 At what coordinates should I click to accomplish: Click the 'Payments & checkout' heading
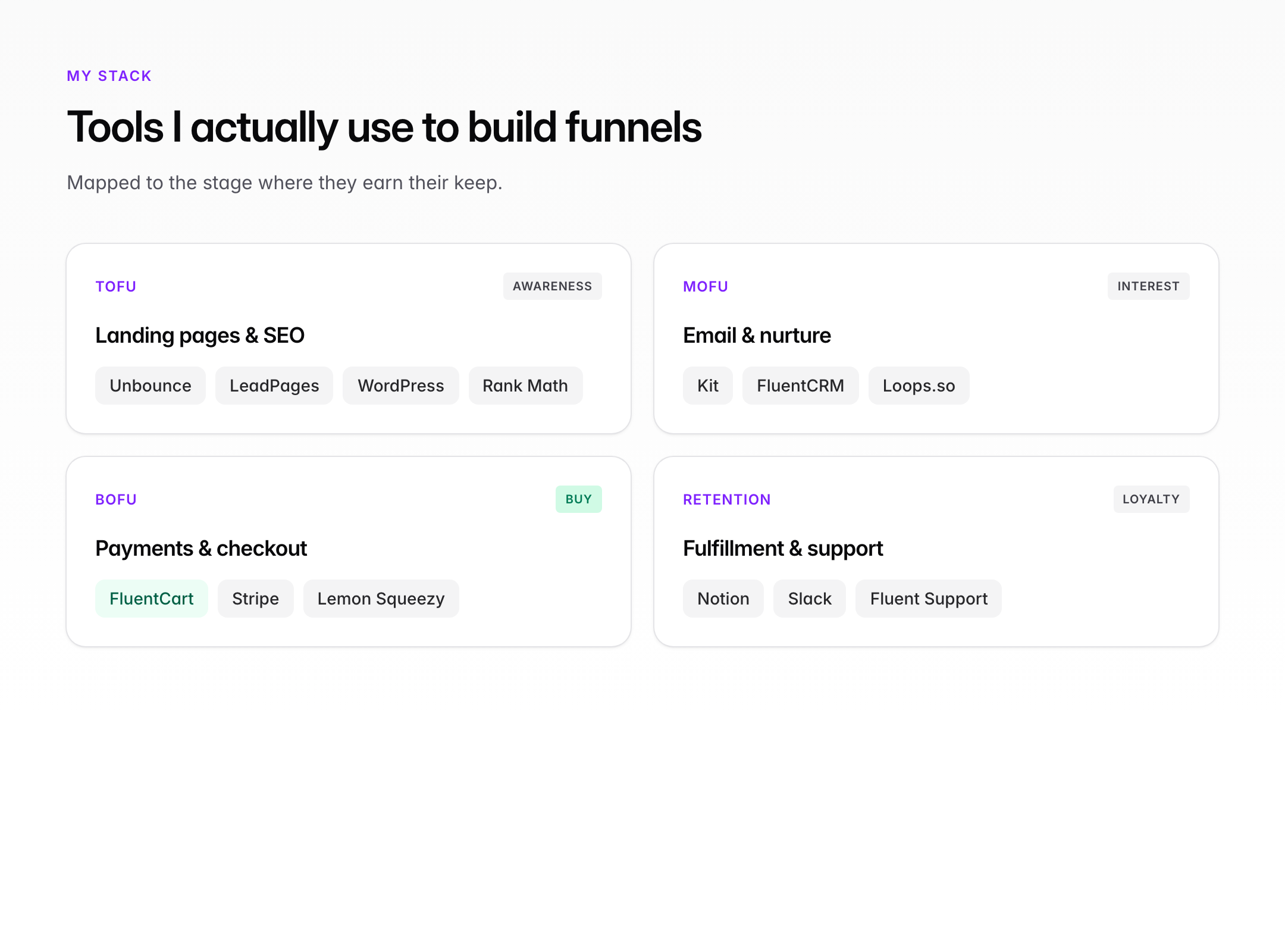click(201, 549)
